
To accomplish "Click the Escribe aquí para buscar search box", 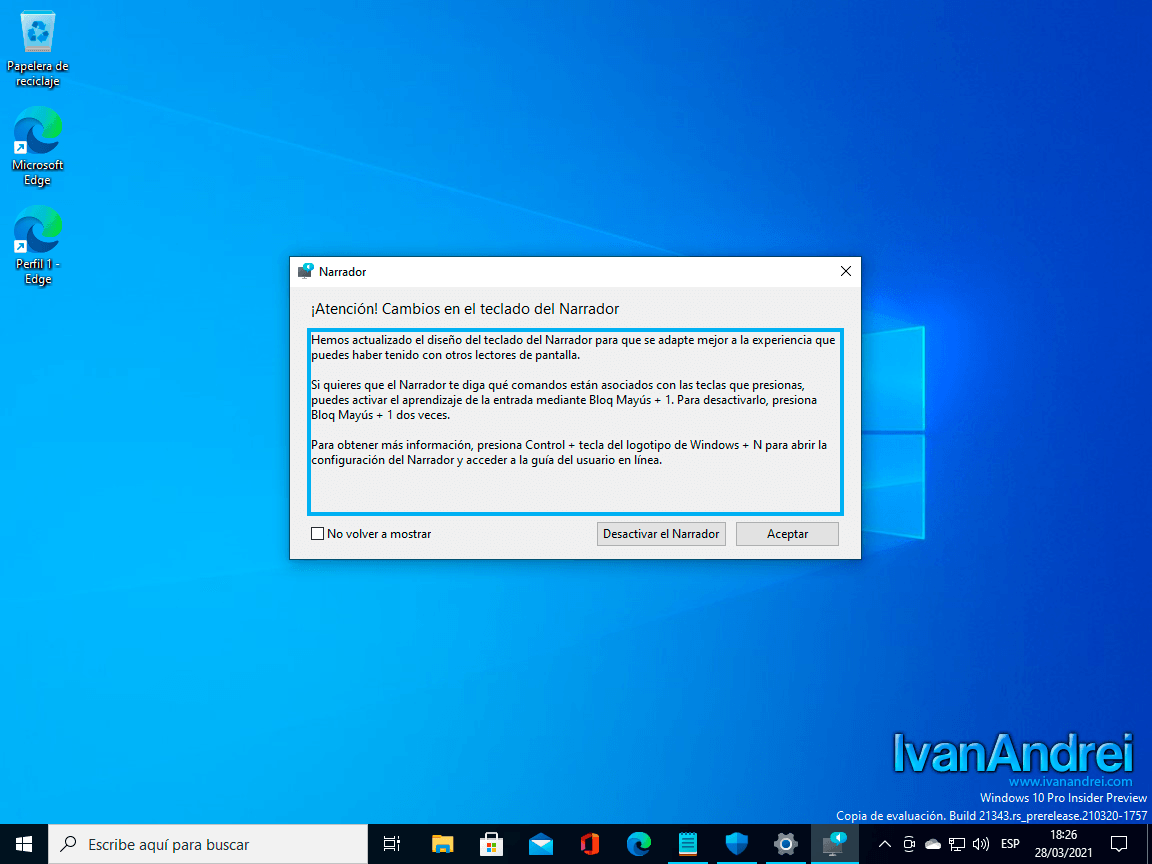I will [x=208, y=844].
